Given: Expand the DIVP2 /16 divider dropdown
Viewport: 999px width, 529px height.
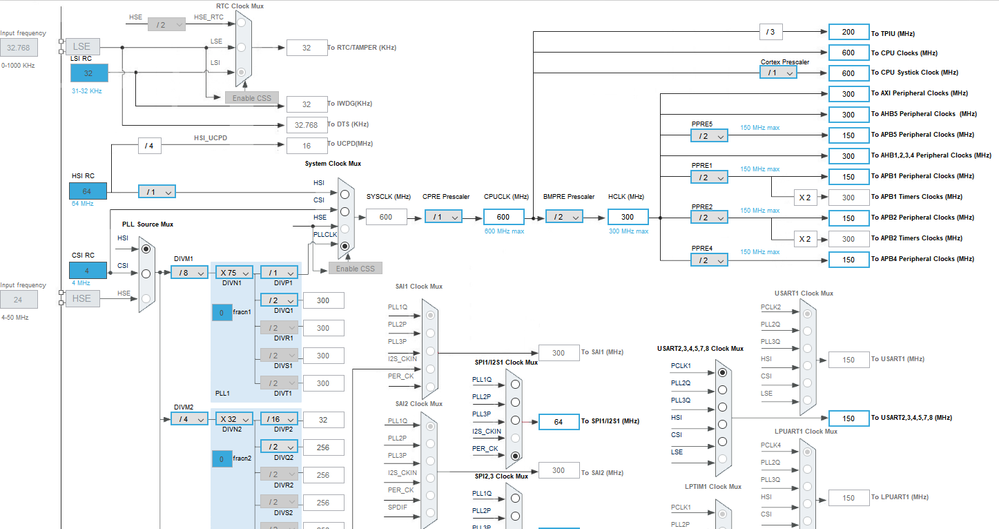Looking at the screenshot, I should 278,419.
